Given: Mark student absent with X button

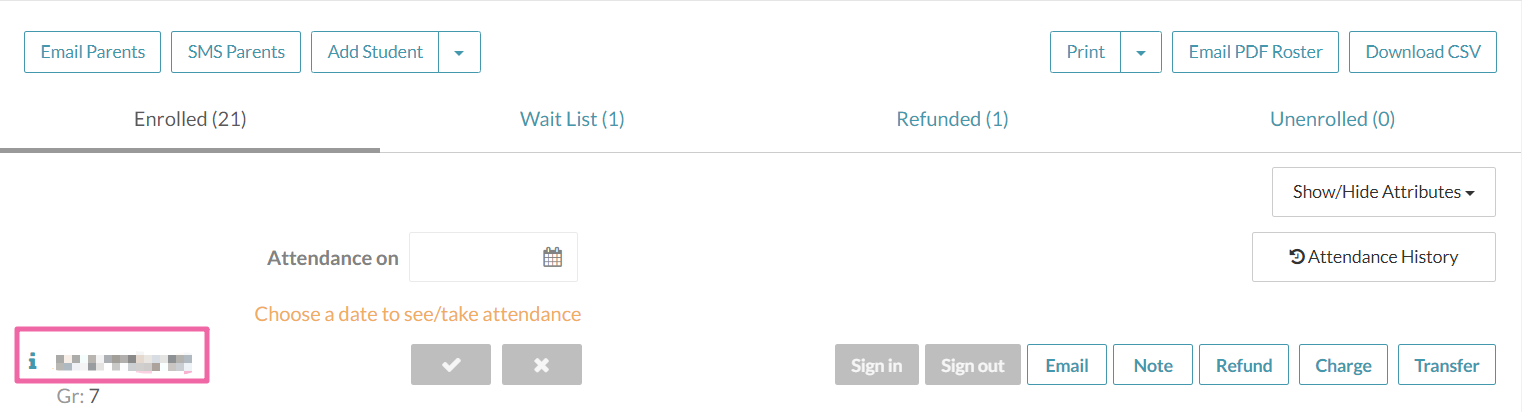Looking at the screenshot, I should tap(541, 365).
